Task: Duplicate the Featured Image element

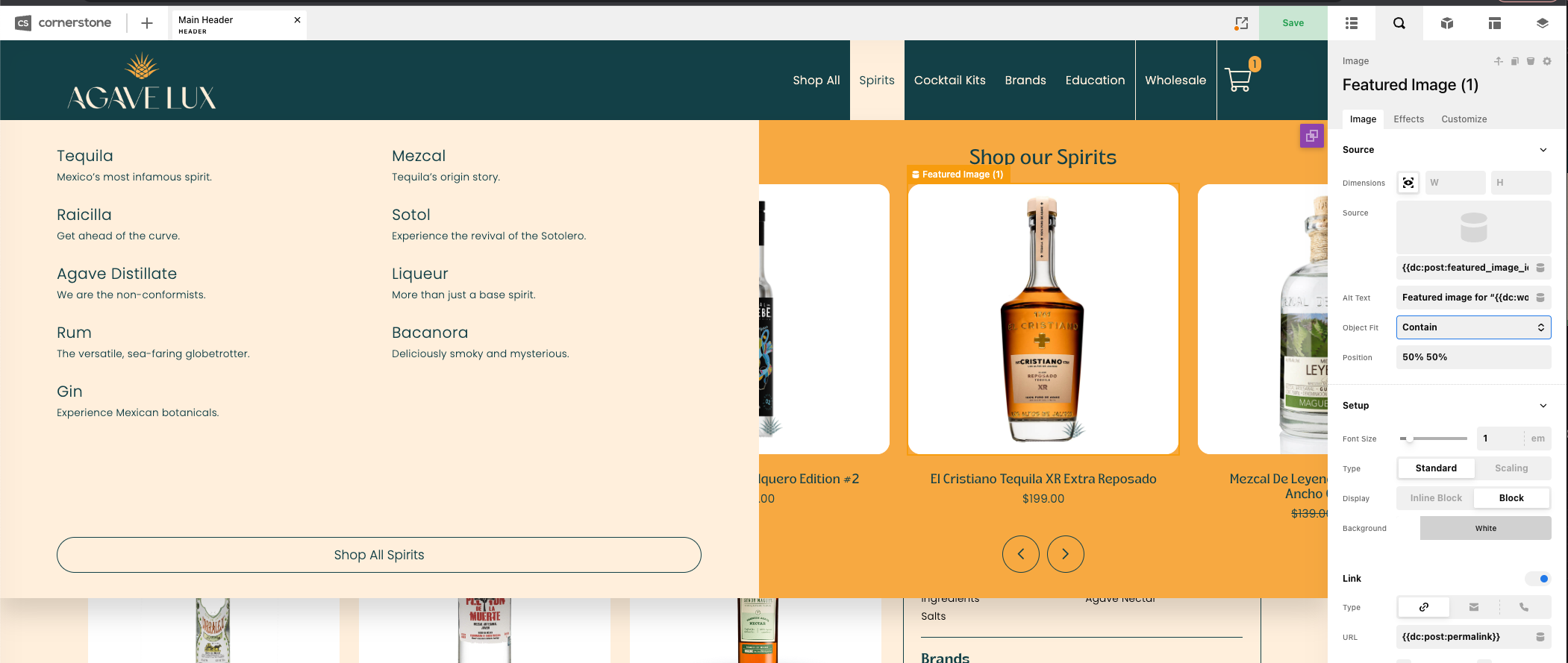Action: coord(1514,61)
